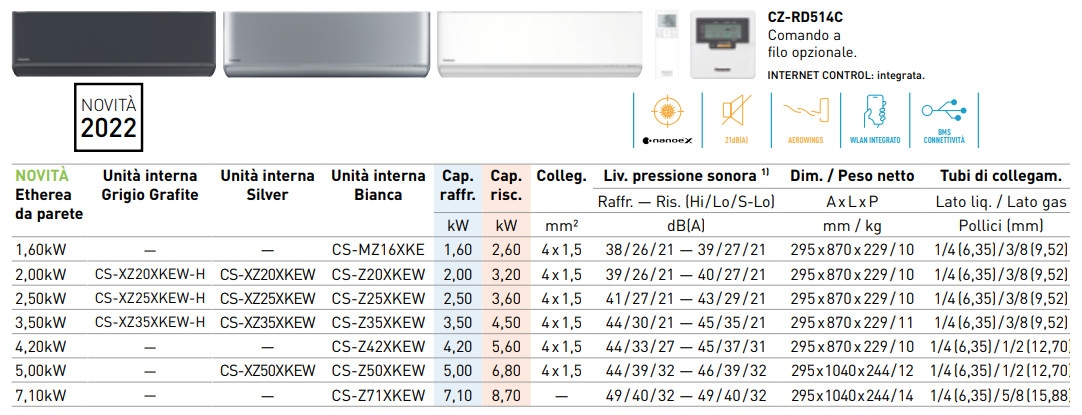1082x415 pixels.
Task: Select model CS-Z71XKEW
Action: pyautogui.click(x=378, y=396)
